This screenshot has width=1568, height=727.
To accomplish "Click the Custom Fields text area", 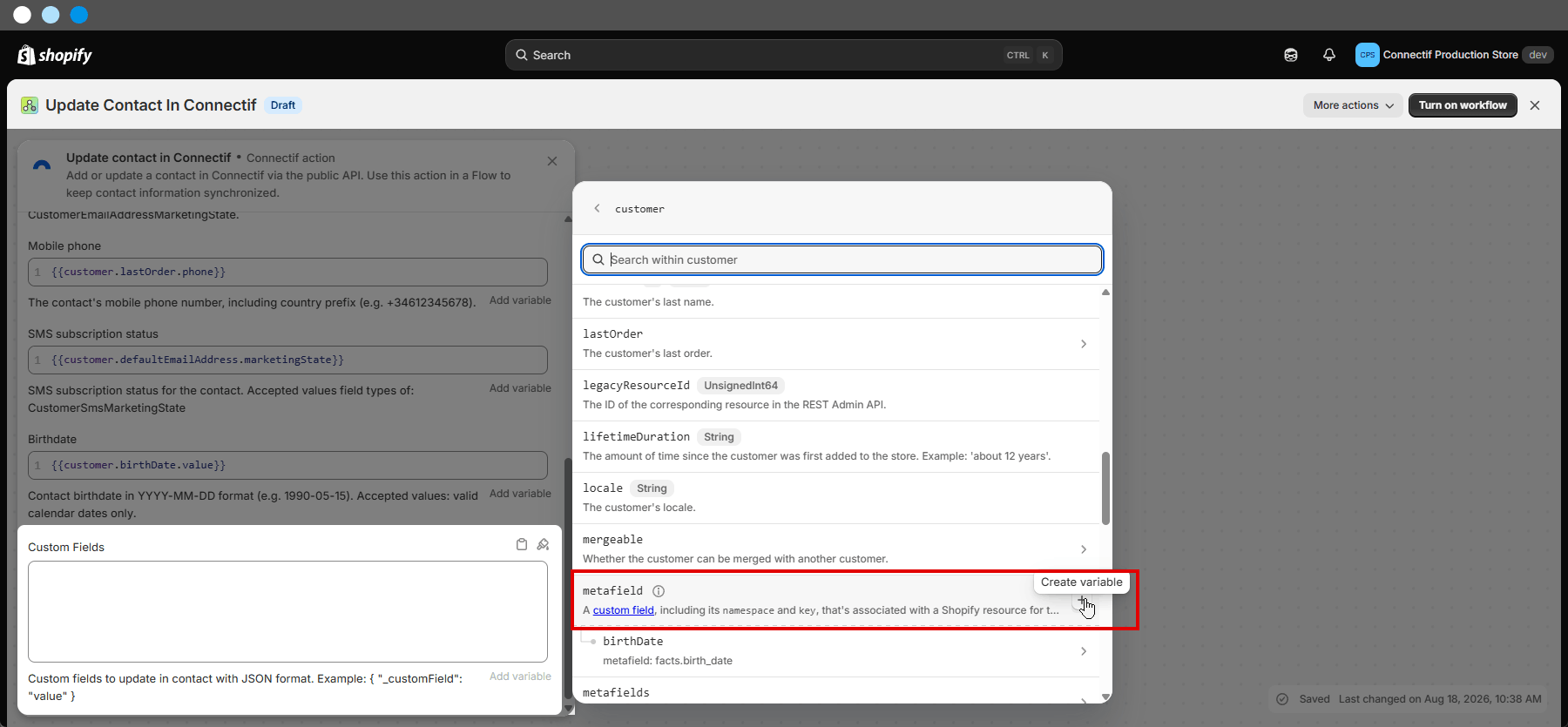I will (287, 611).
